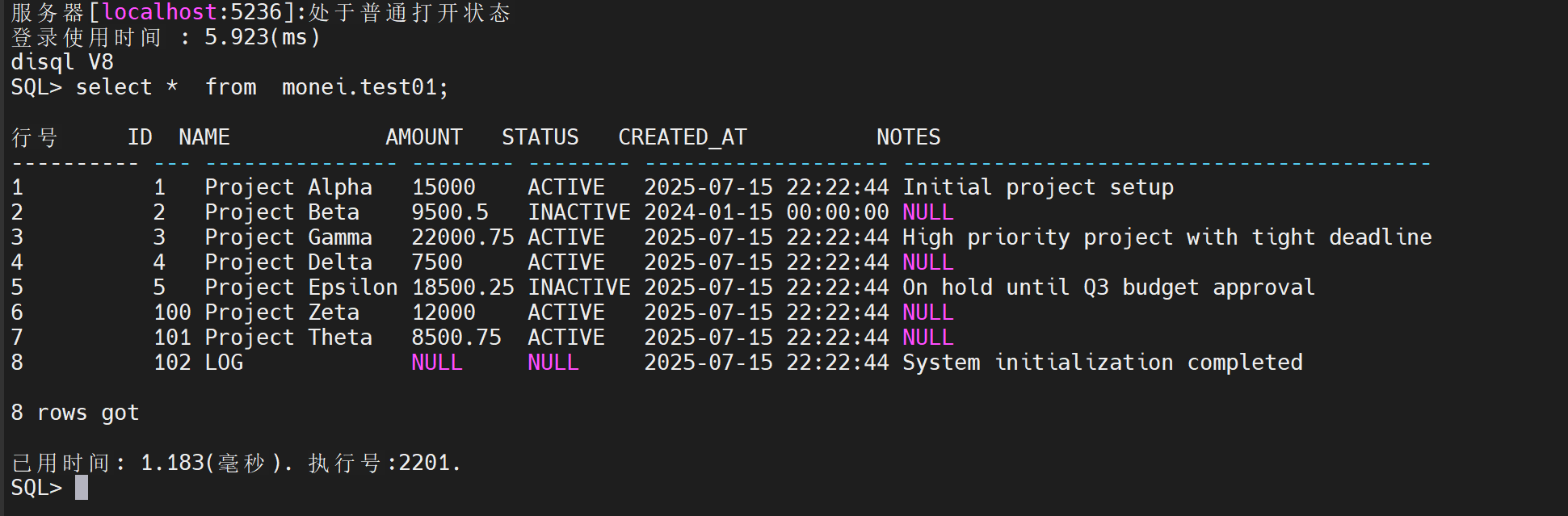
Task: Click the amount 8500.75
Action: tap(456, 338)
